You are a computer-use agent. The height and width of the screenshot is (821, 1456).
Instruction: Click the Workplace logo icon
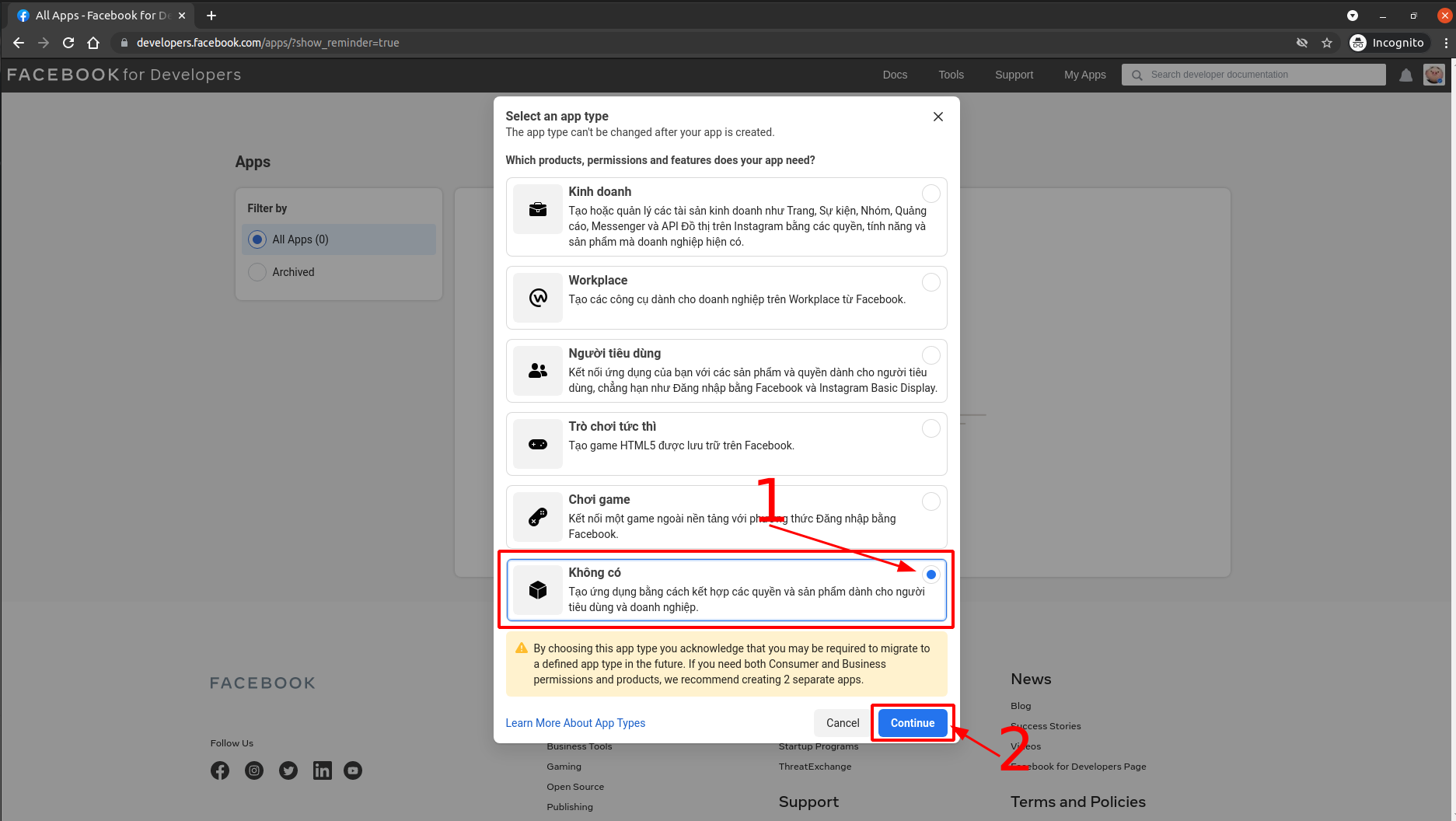pyautogui.click(x=537, y=298)
